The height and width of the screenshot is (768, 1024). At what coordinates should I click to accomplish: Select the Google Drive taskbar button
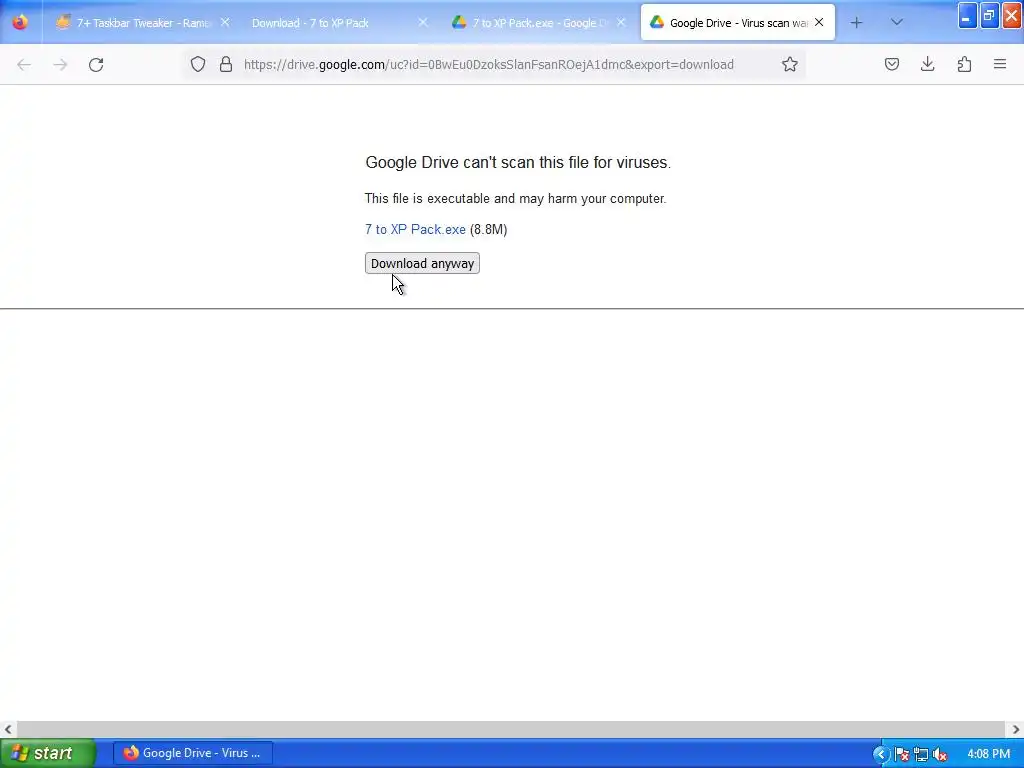(193, 753)
